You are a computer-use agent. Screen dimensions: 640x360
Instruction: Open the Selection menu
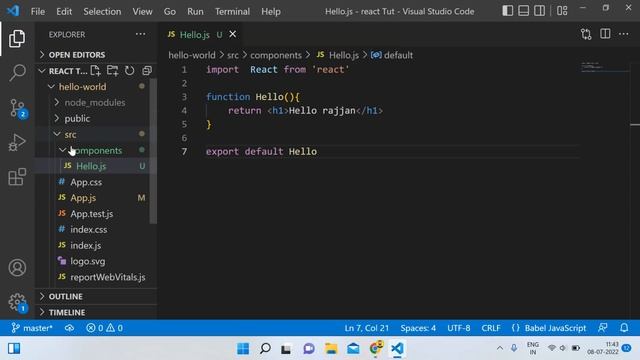102,11
